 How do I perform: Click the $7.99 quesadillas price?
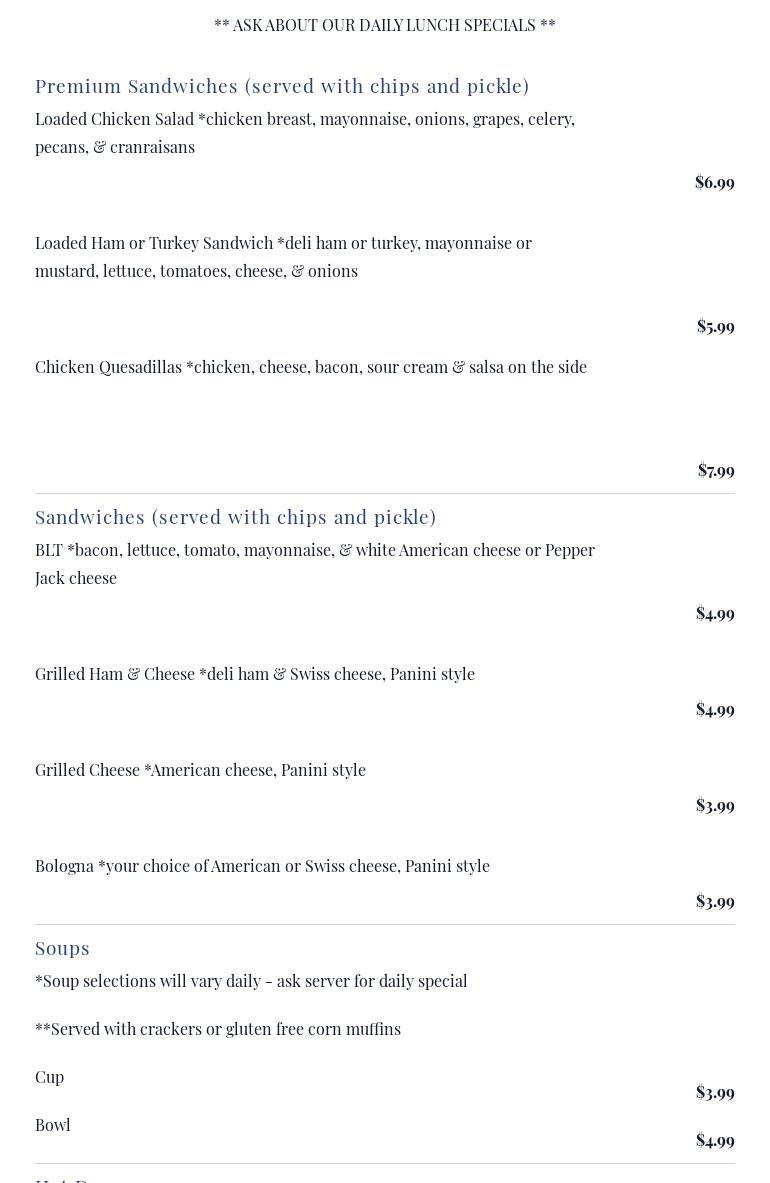(x=715, y=470)
